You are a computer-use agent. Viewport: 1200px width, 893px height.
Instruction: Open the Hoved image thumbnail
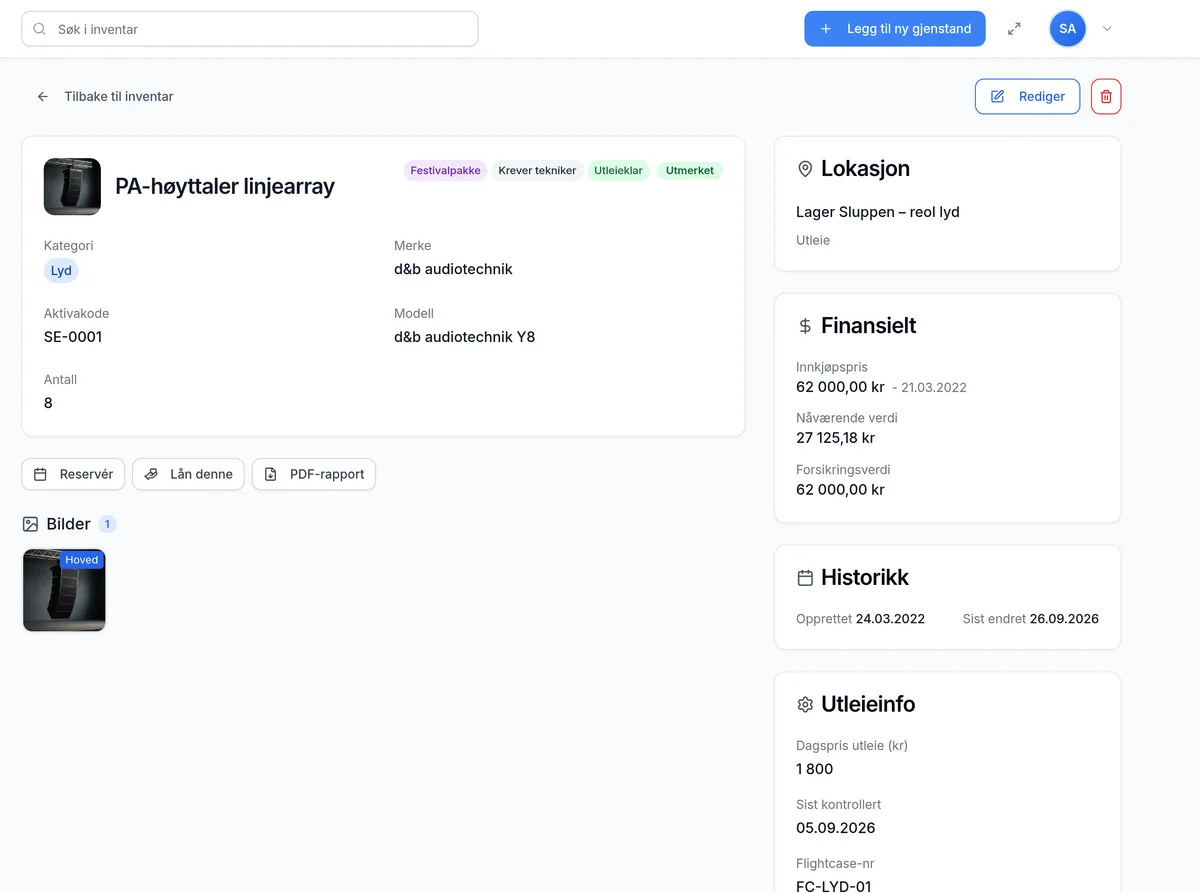64,590
